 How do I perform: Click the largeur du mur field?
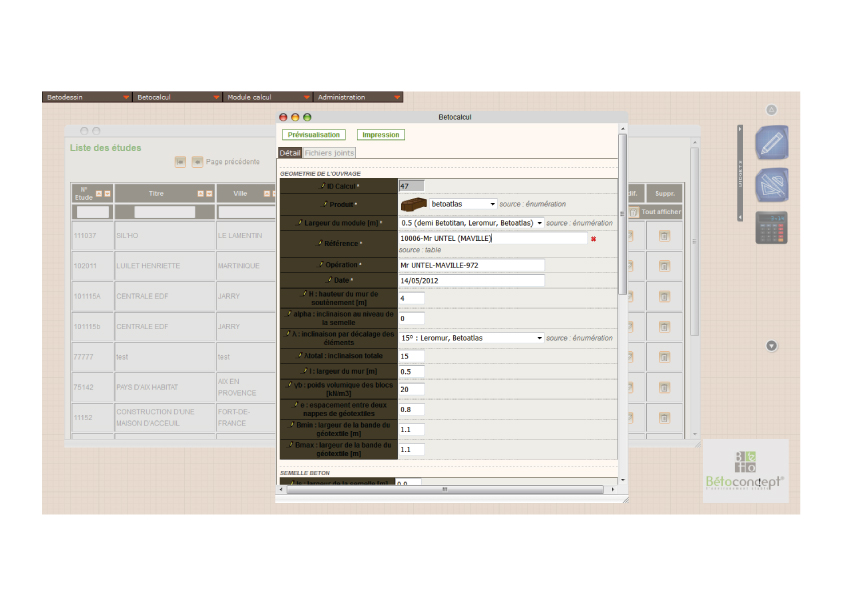[411, 372]
